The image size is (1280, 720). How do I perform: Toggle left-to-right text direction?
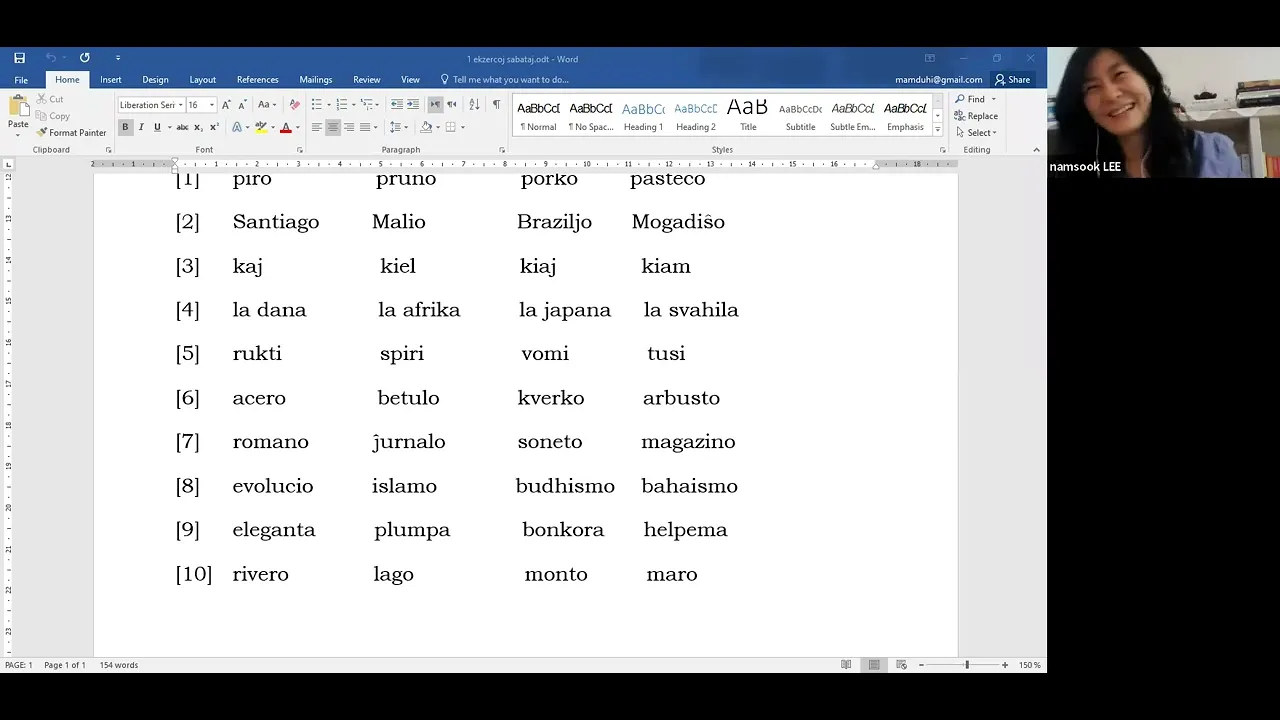435,104
